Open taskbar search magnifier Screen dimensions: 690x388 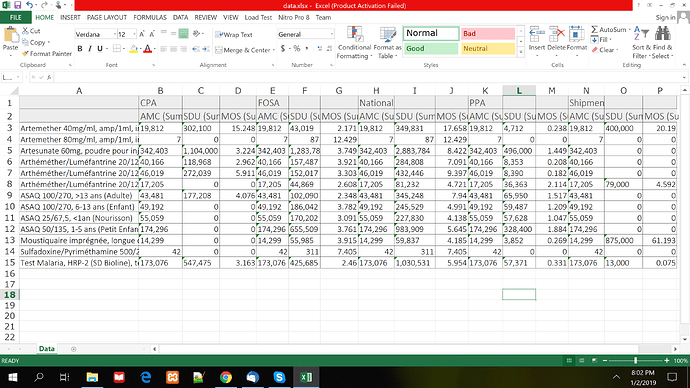coord(39,377)
